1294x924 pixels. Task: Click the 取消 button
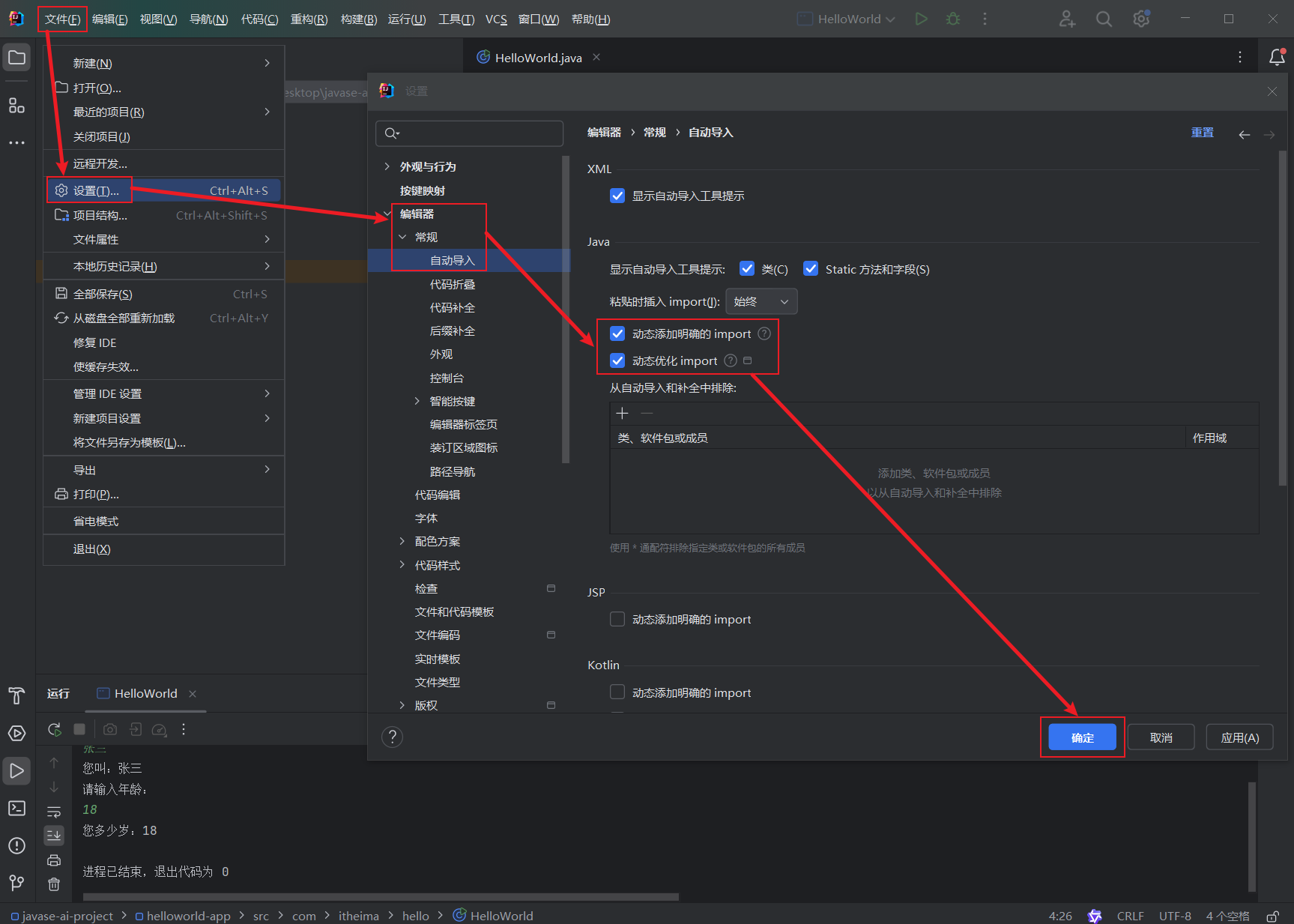tap(1161, 737)
